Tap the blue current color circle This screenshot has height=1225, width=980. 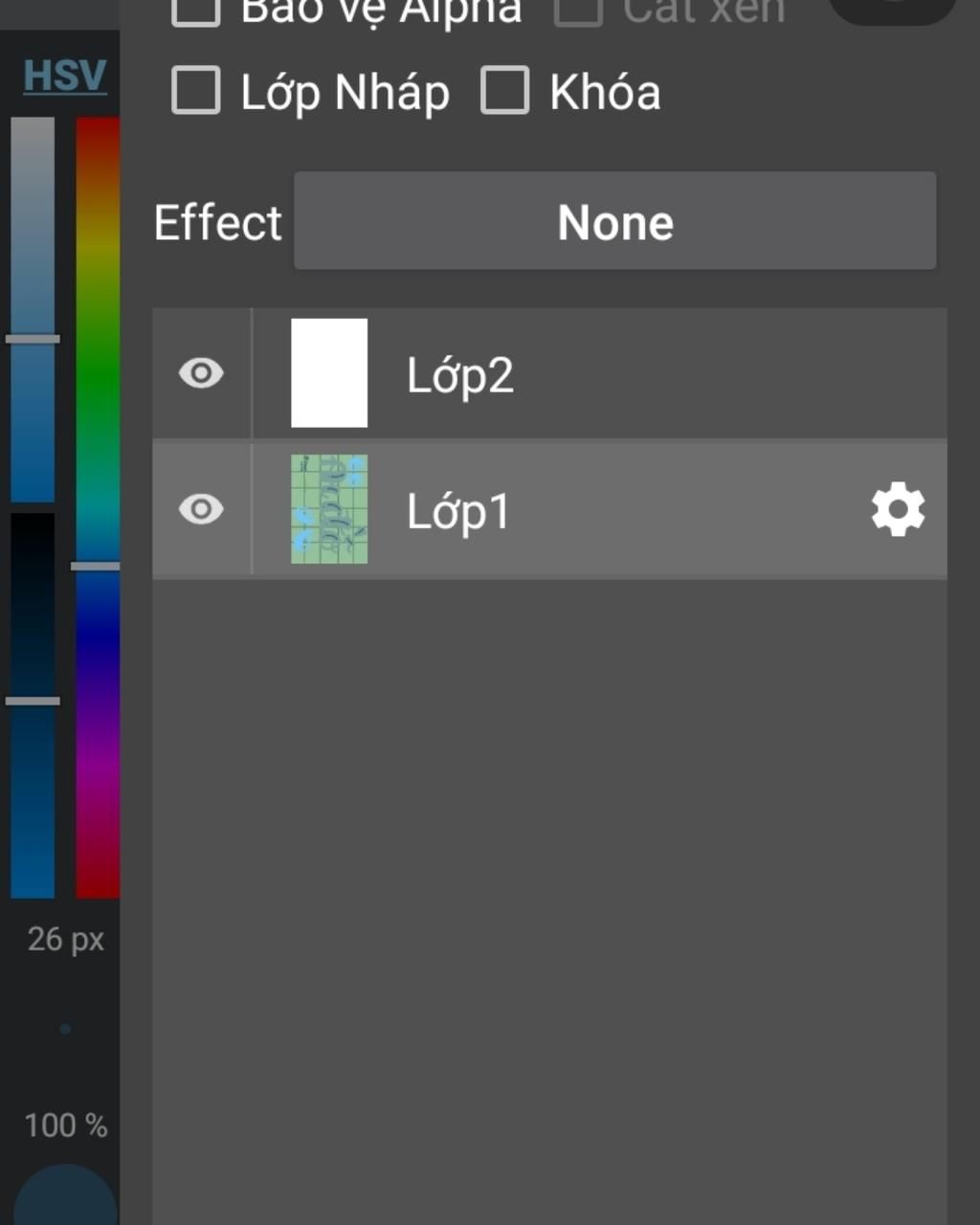point(65,1194)
